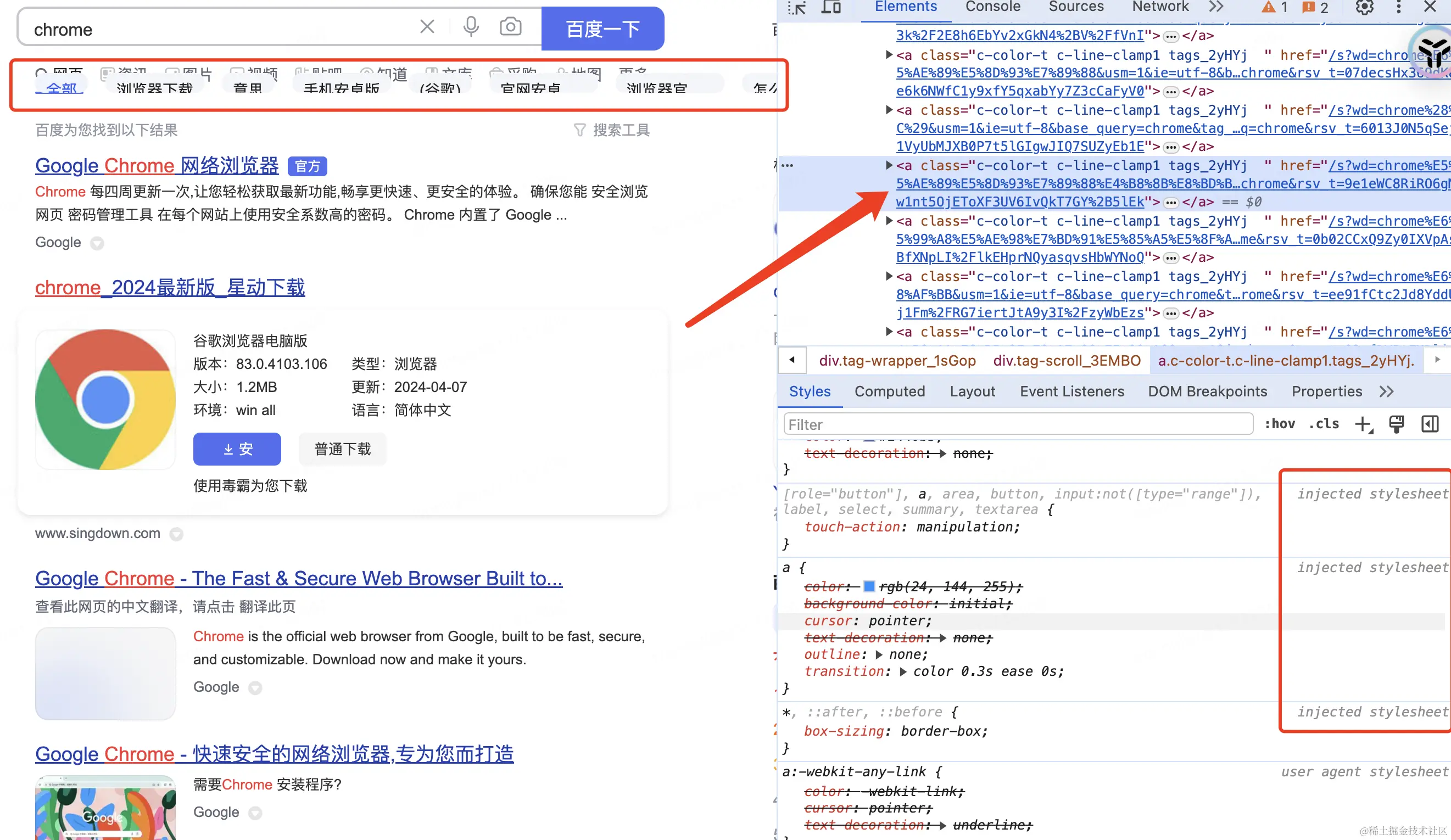
Task: Show more DevTools tabs chevron
Action: 1215,7
